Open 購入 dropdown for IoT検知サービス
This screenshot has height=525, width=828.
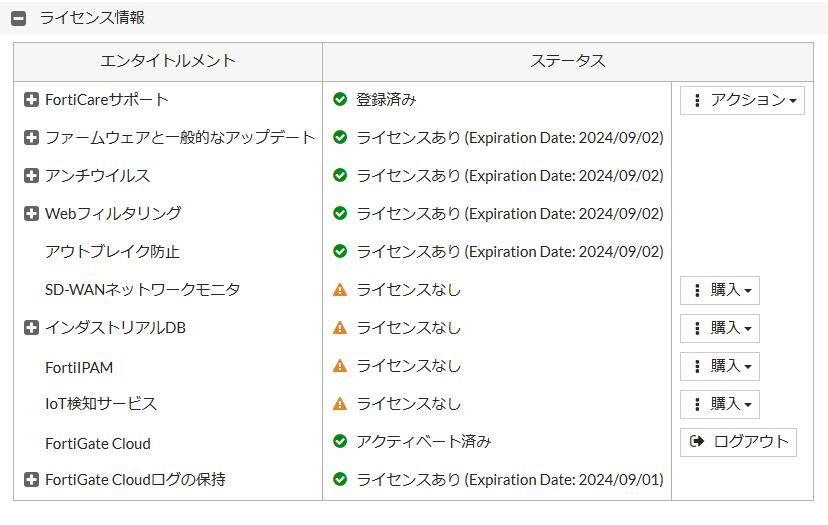(719, 404)
